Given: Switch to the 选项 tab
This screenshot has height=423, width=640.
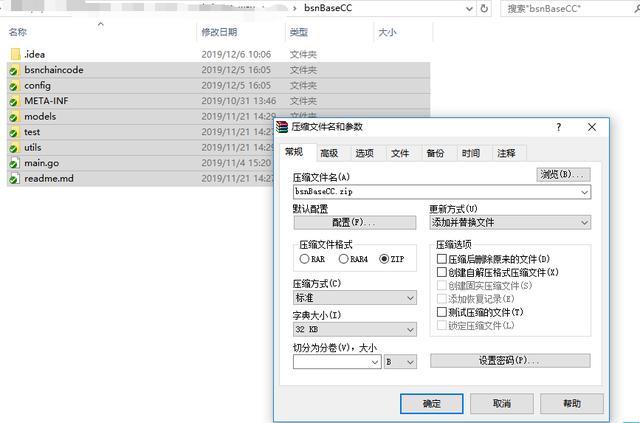Looking at the screenshot, I should (x=364, y=153).
